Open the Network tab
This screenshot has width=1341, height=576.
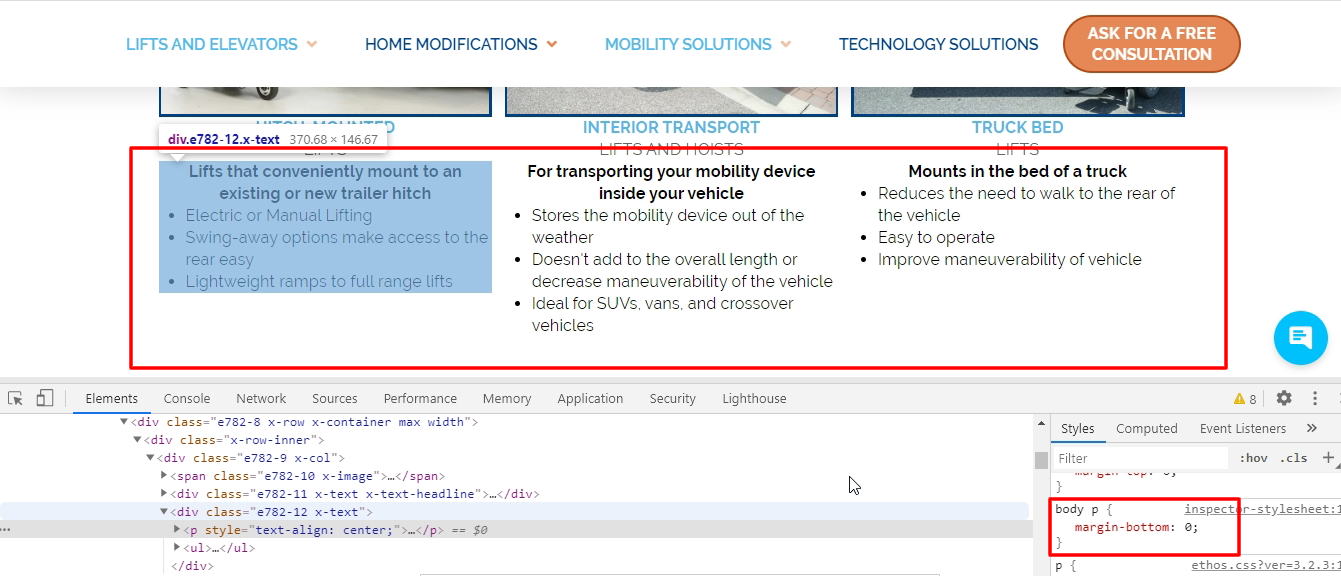[x=261, y=398]
